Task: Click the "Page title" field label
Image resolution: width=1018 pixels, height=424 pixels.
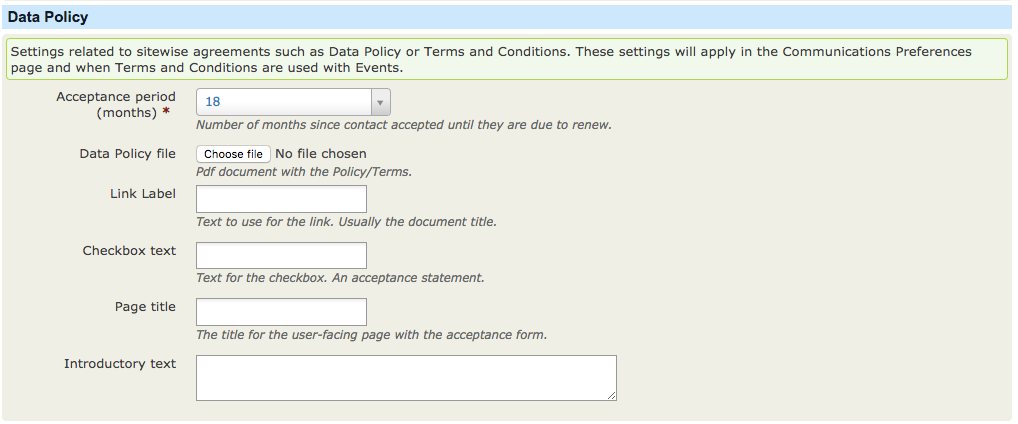Action: pyautogui.click(x=145, y=307)
